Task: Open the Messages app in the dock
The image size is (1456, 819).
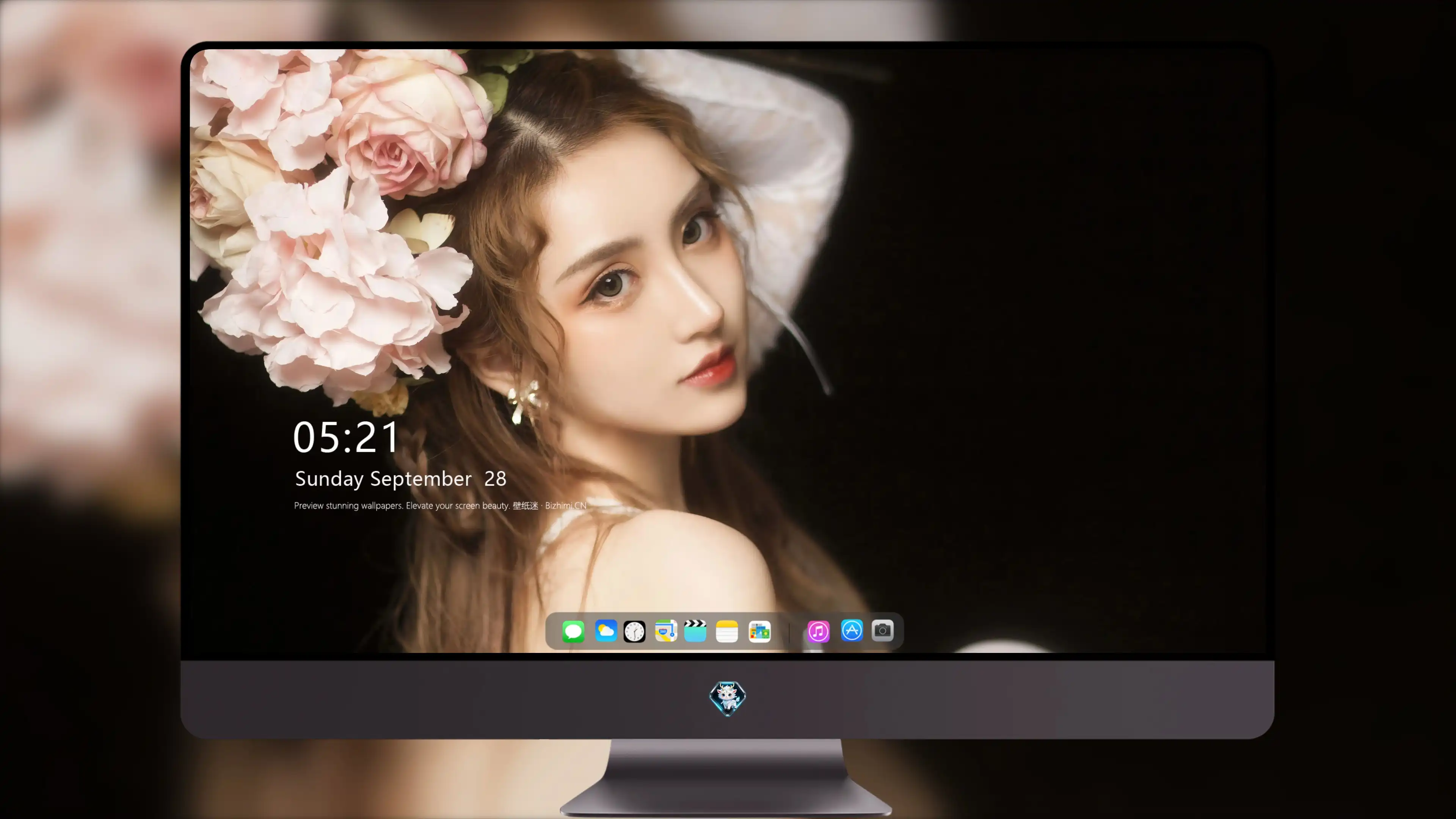Action: [573, 631]
